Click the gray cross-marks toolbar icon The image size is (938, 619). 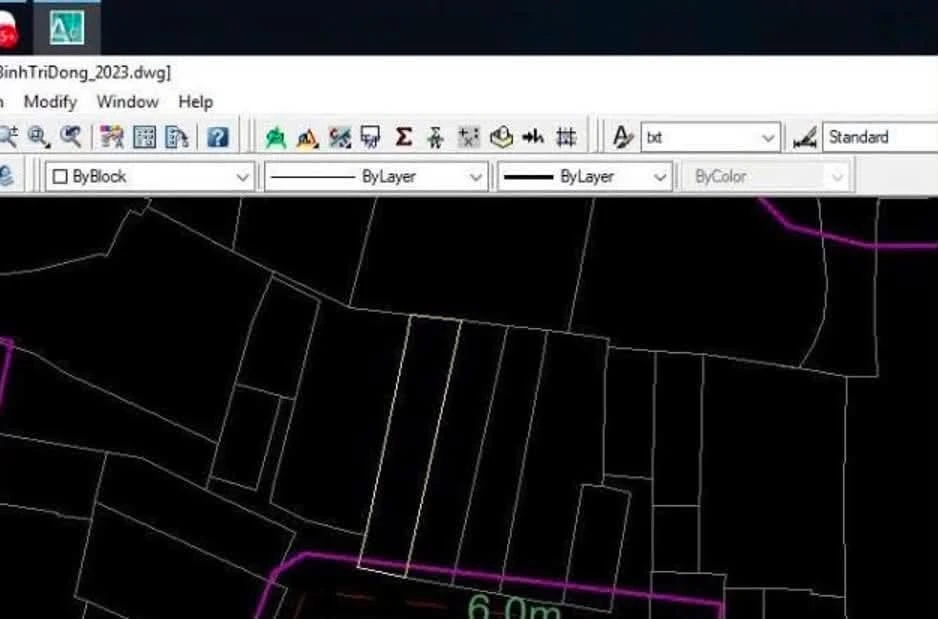point(468,137)
